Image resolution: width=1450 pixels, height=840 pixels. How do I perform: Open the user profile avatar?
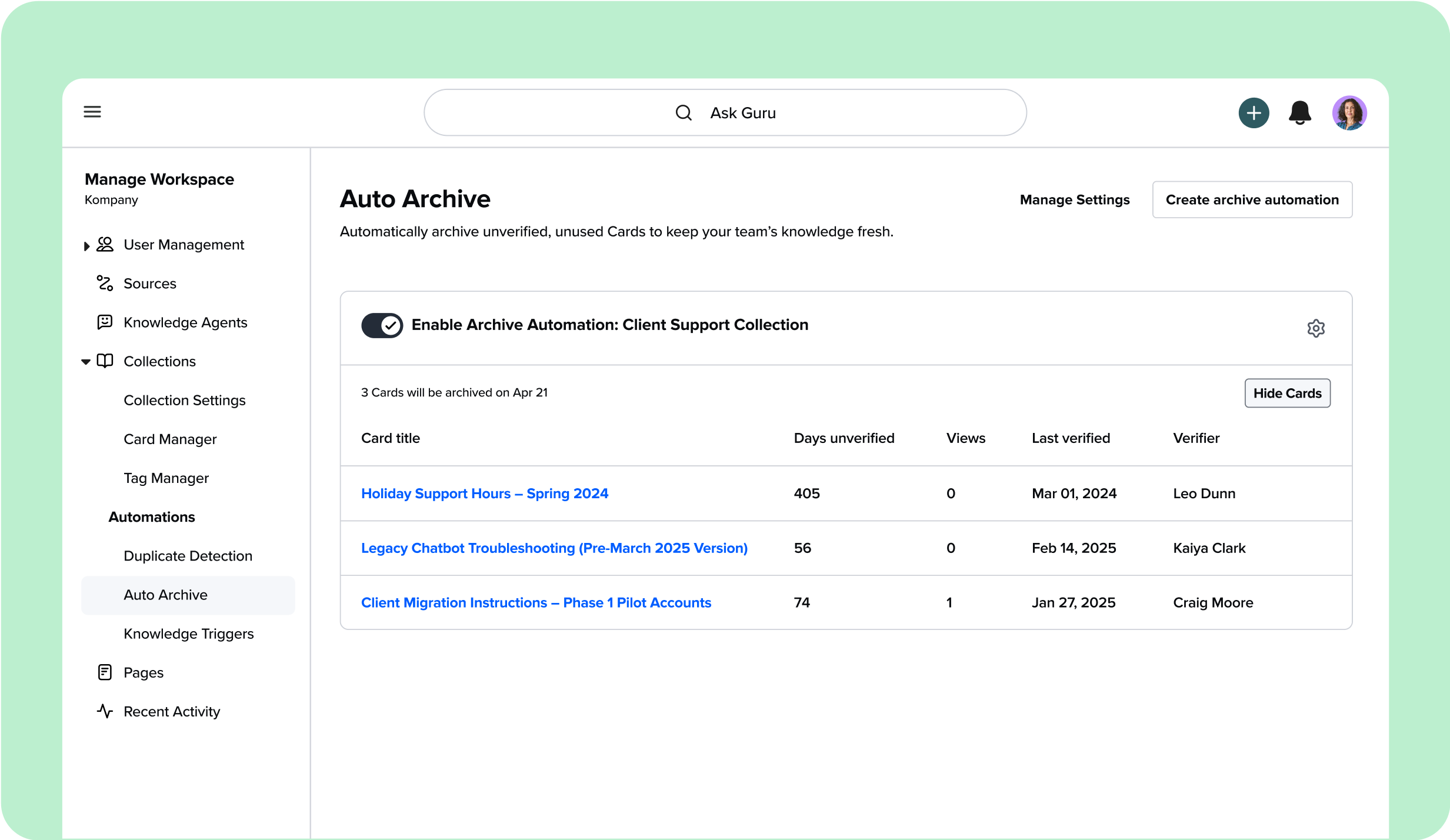1349,113
